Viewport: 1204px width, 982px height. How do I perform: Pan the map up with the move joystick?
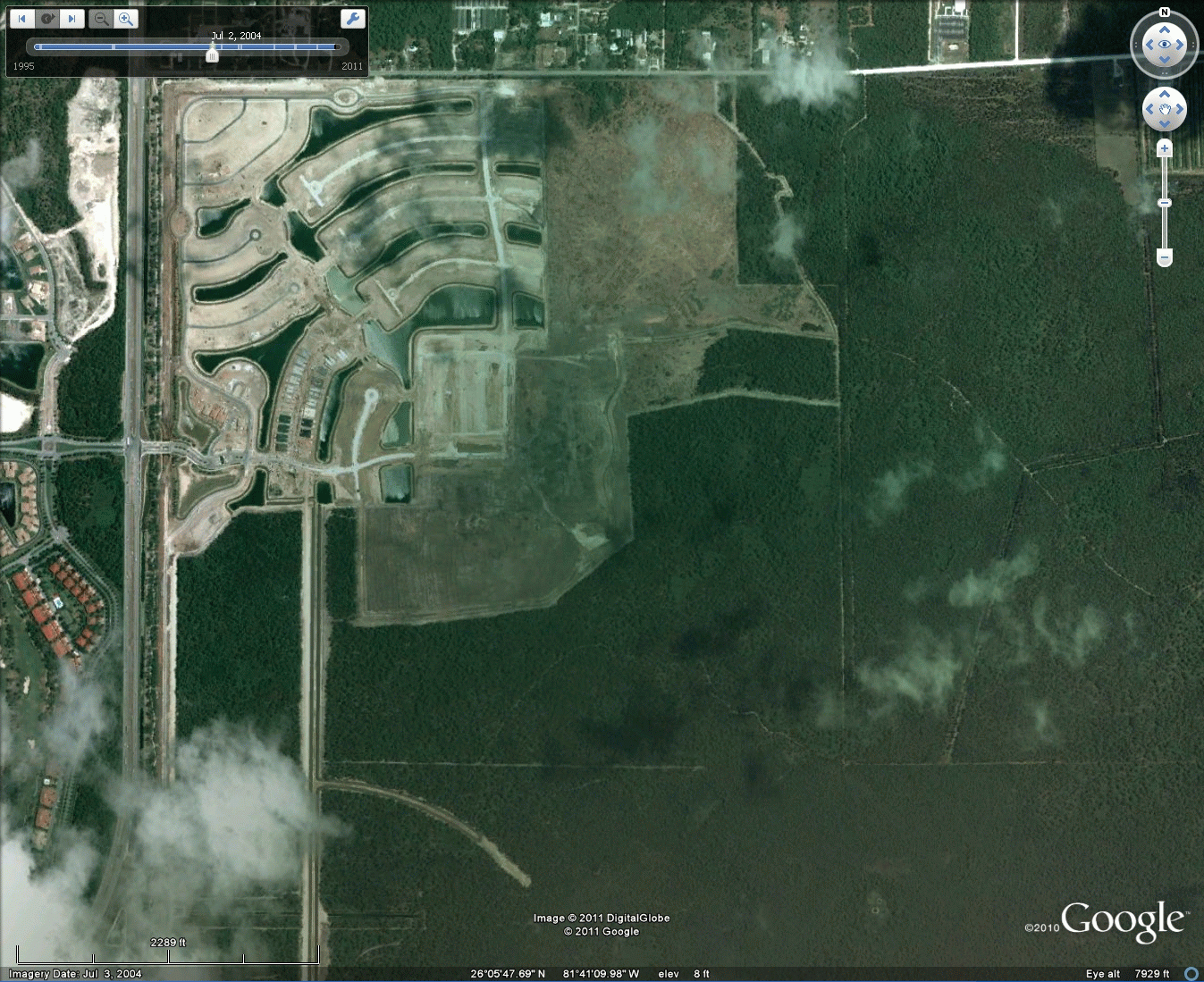tap(1165, 95)
